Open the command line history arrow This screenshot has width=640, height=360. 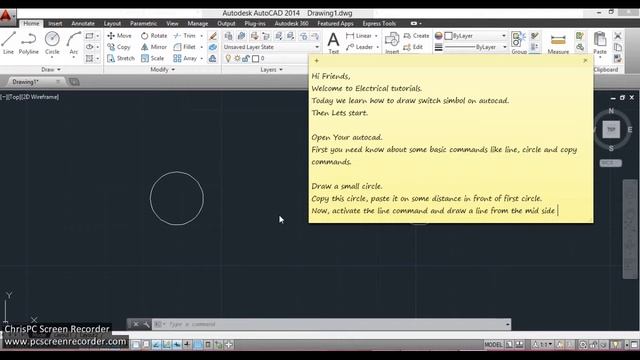507,324
